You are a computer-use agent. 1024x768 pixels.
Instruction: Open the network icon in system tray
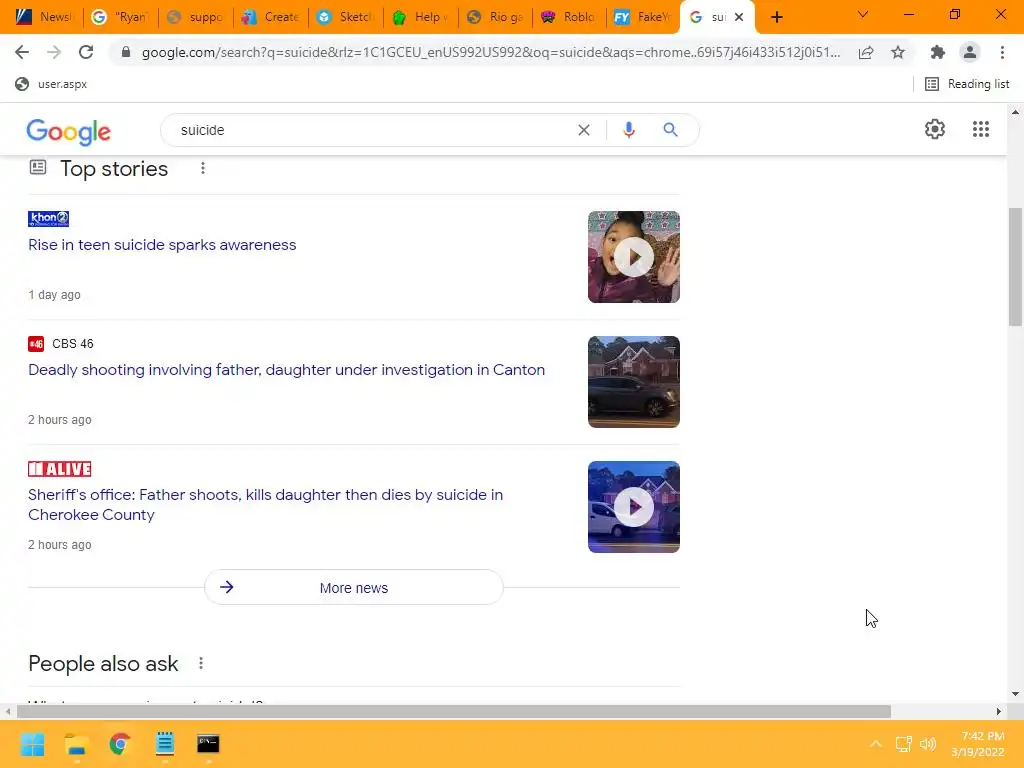tap(903, 744)
